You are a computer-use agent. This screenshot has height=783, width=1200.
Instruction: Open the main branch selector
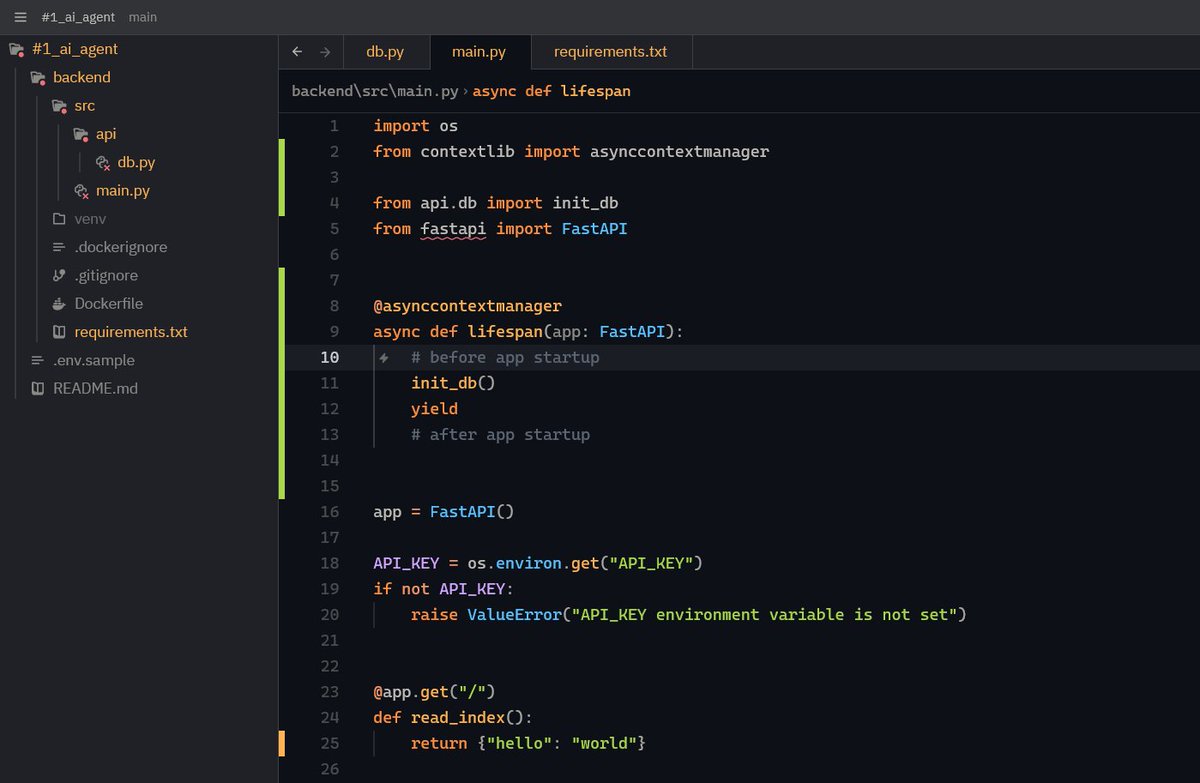tap(143, 17)
